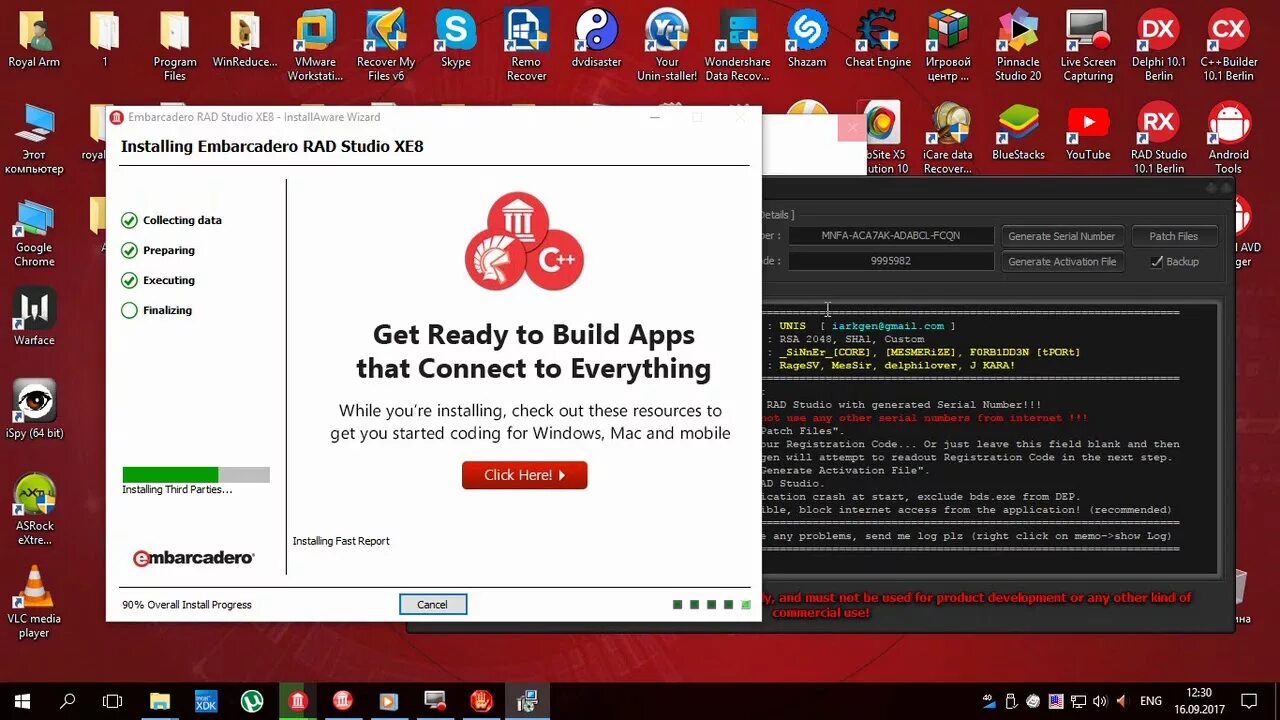
Task: Launch RAD Studio 10.1 Berlin shortcut
Action: [x=1159, y=138]
